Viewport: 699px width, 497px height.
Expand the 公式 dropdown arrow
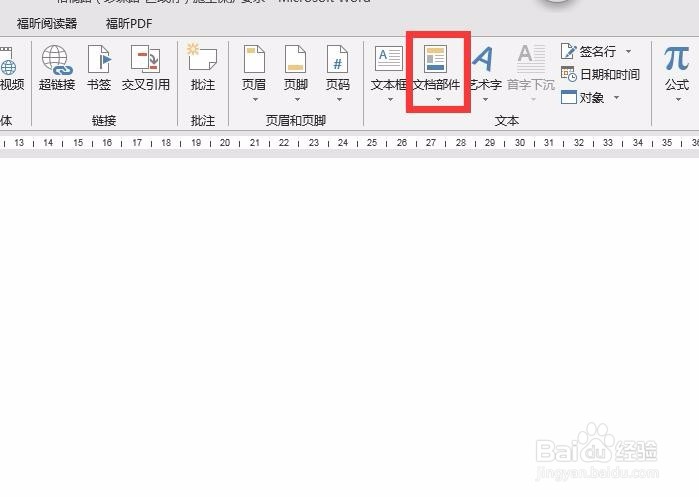click(678, 99)
